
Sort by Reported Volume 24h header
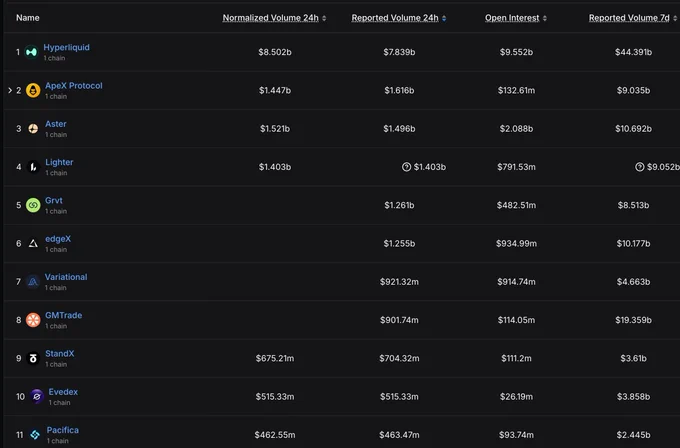click(x=395, y=18)
